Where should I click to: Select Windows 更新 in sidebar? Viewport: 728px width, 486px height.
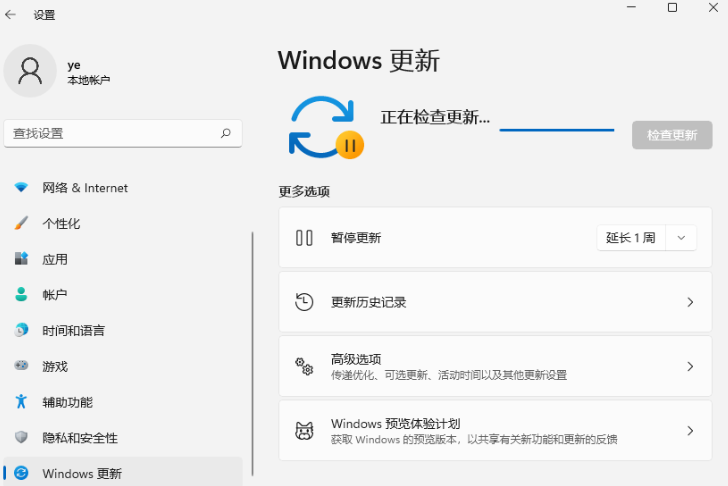click(x=123, y=473)
